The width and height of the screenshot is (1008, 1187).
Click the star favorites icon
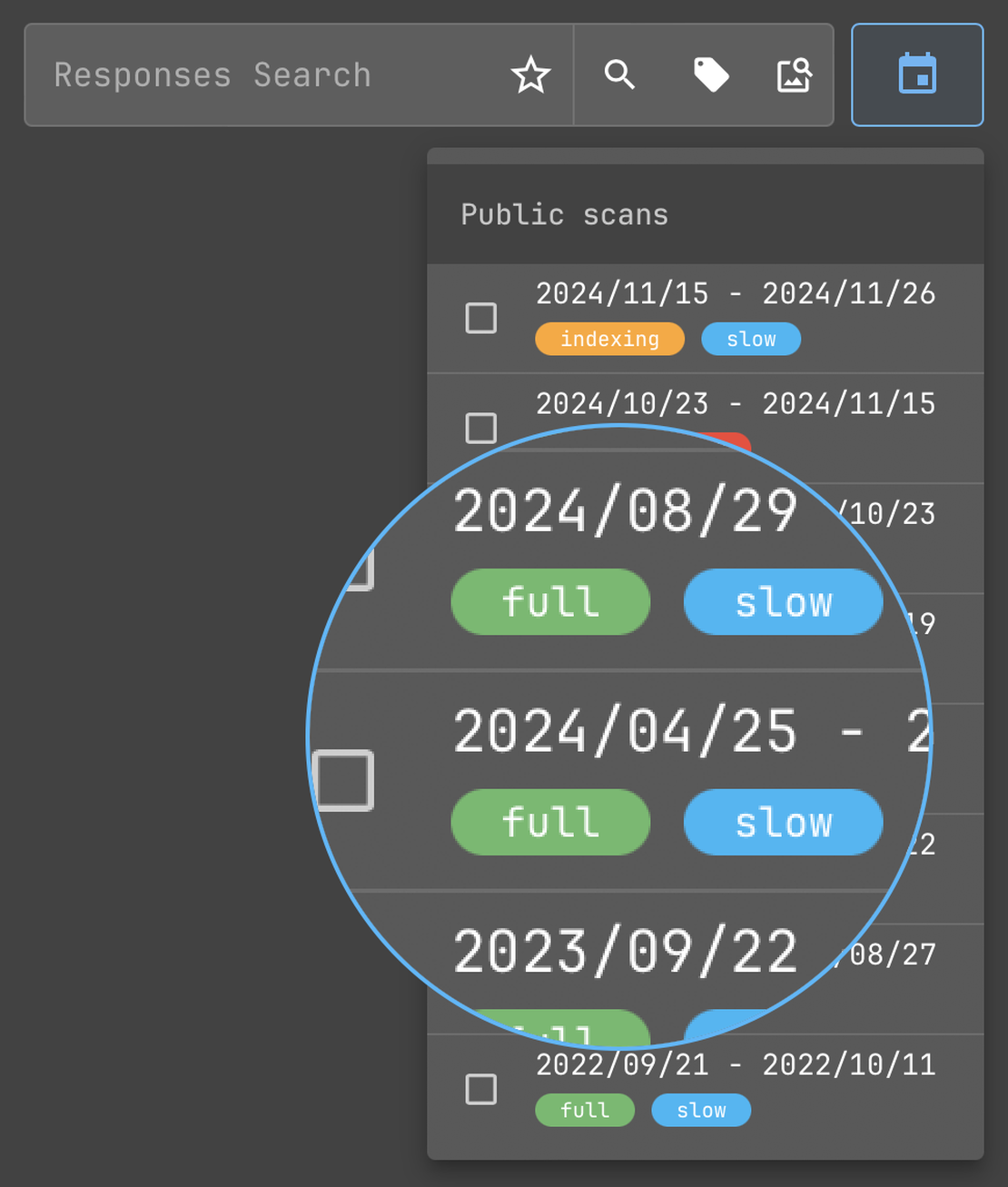[531, 74]
